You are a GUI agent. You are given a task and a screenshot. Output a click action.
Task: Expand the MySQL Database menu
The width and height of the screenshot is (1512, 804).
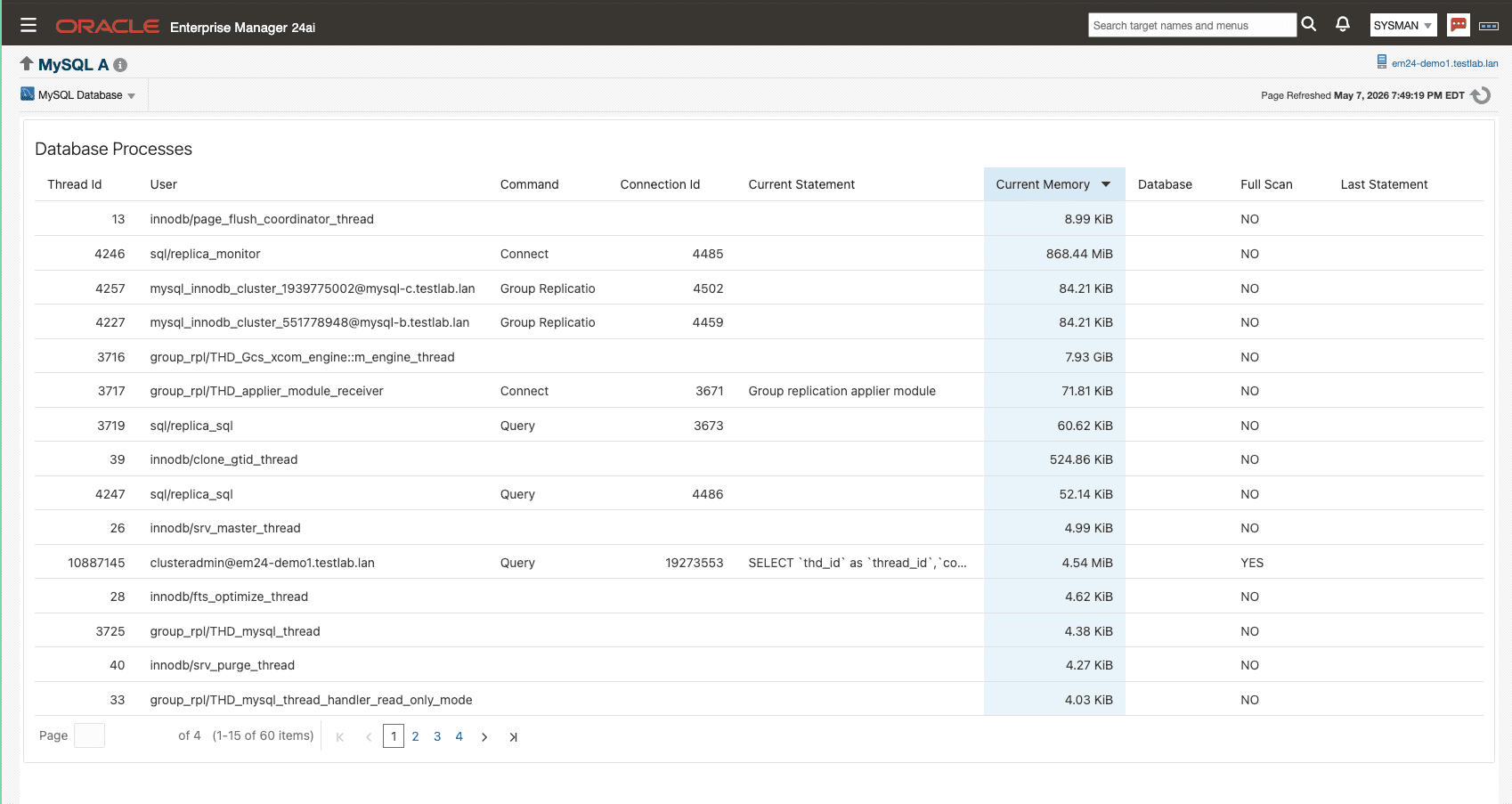coord(86,95)
